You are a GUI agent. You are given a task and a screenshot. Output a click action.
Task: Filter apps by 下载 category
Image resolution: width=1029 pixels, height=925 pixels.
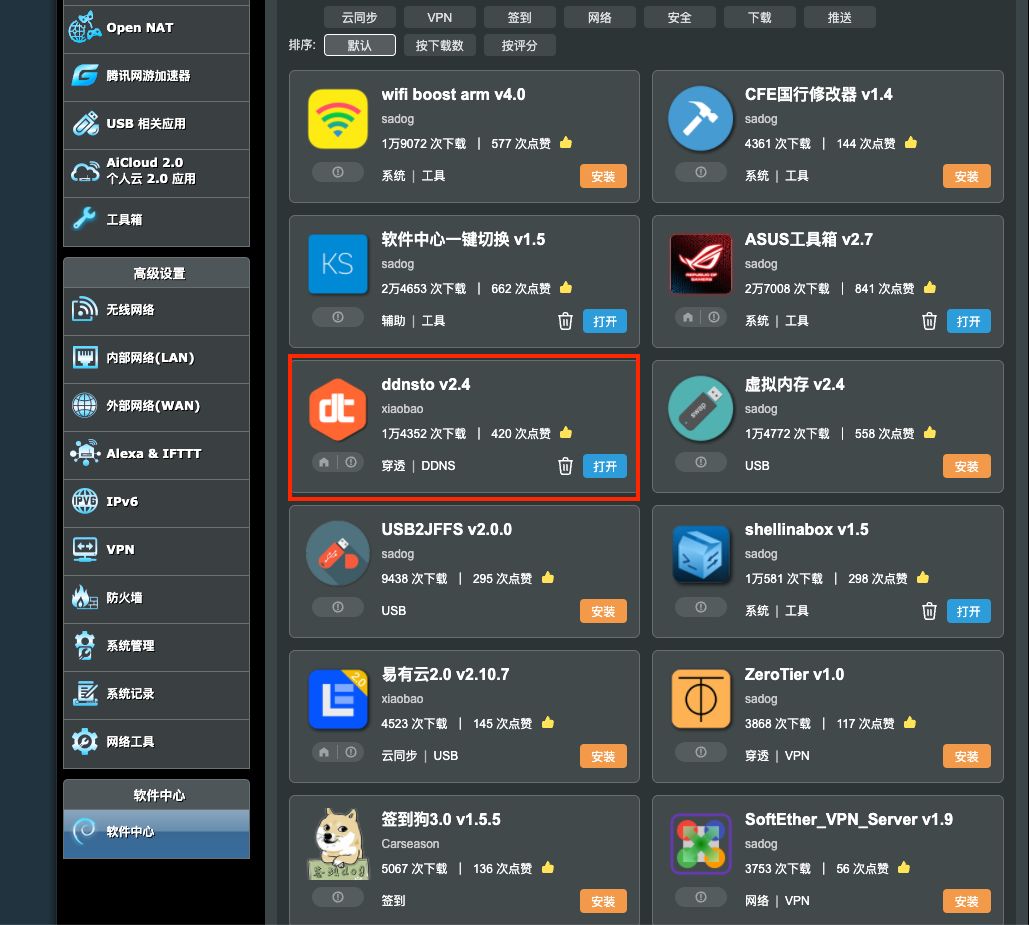(x=760, y=18)
